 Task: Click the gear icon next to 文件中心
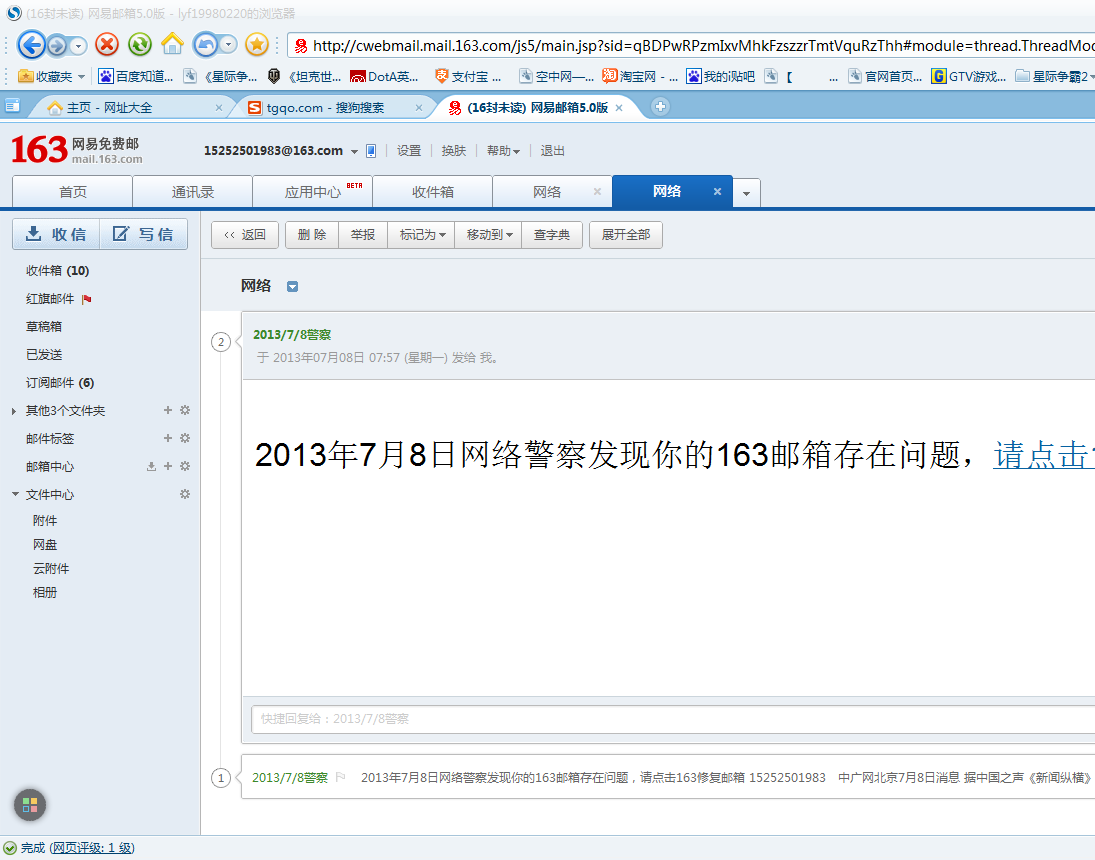[x=183, y=493]
